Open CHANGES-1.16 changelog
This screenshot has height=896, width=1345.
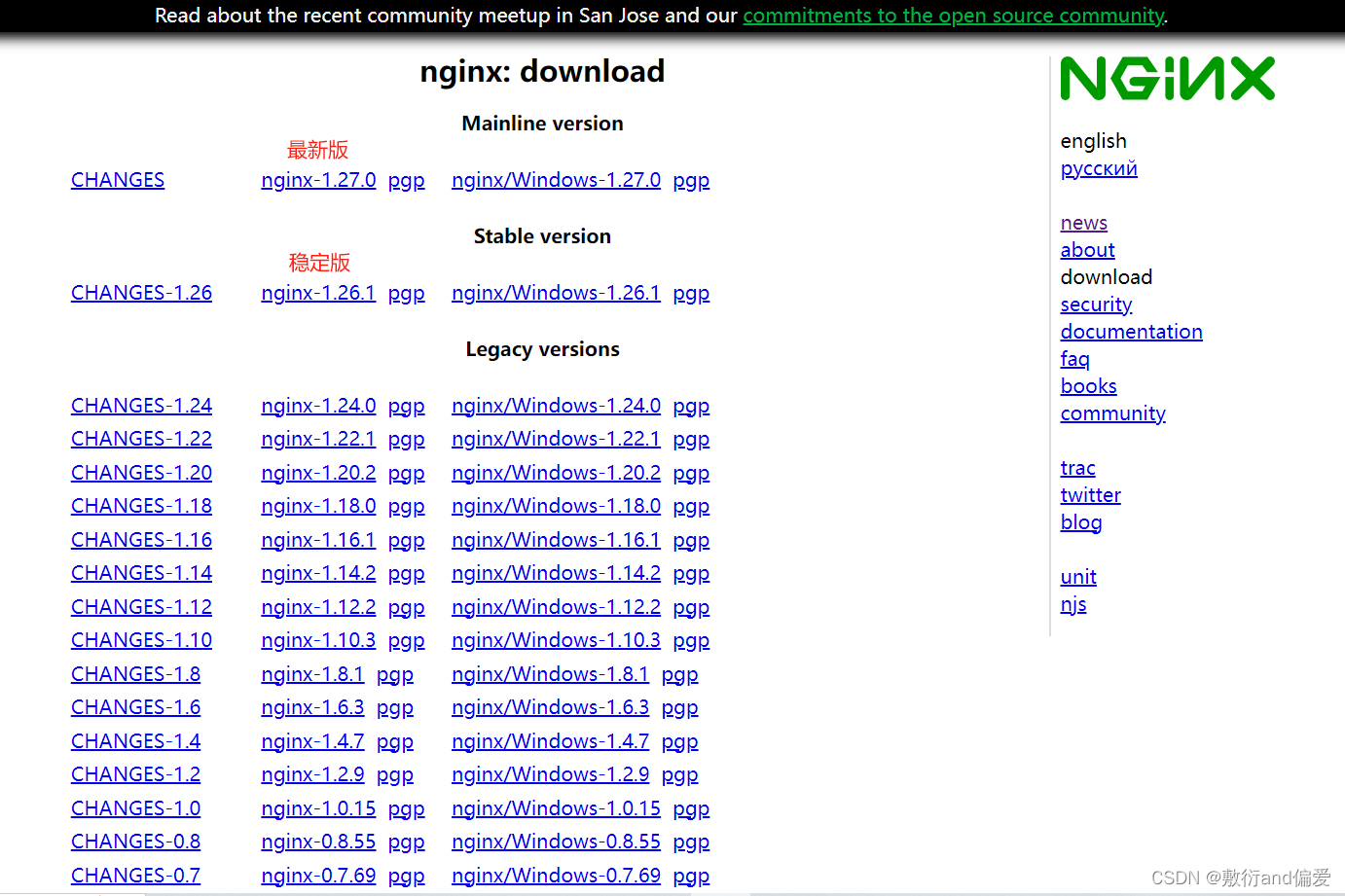141,540
